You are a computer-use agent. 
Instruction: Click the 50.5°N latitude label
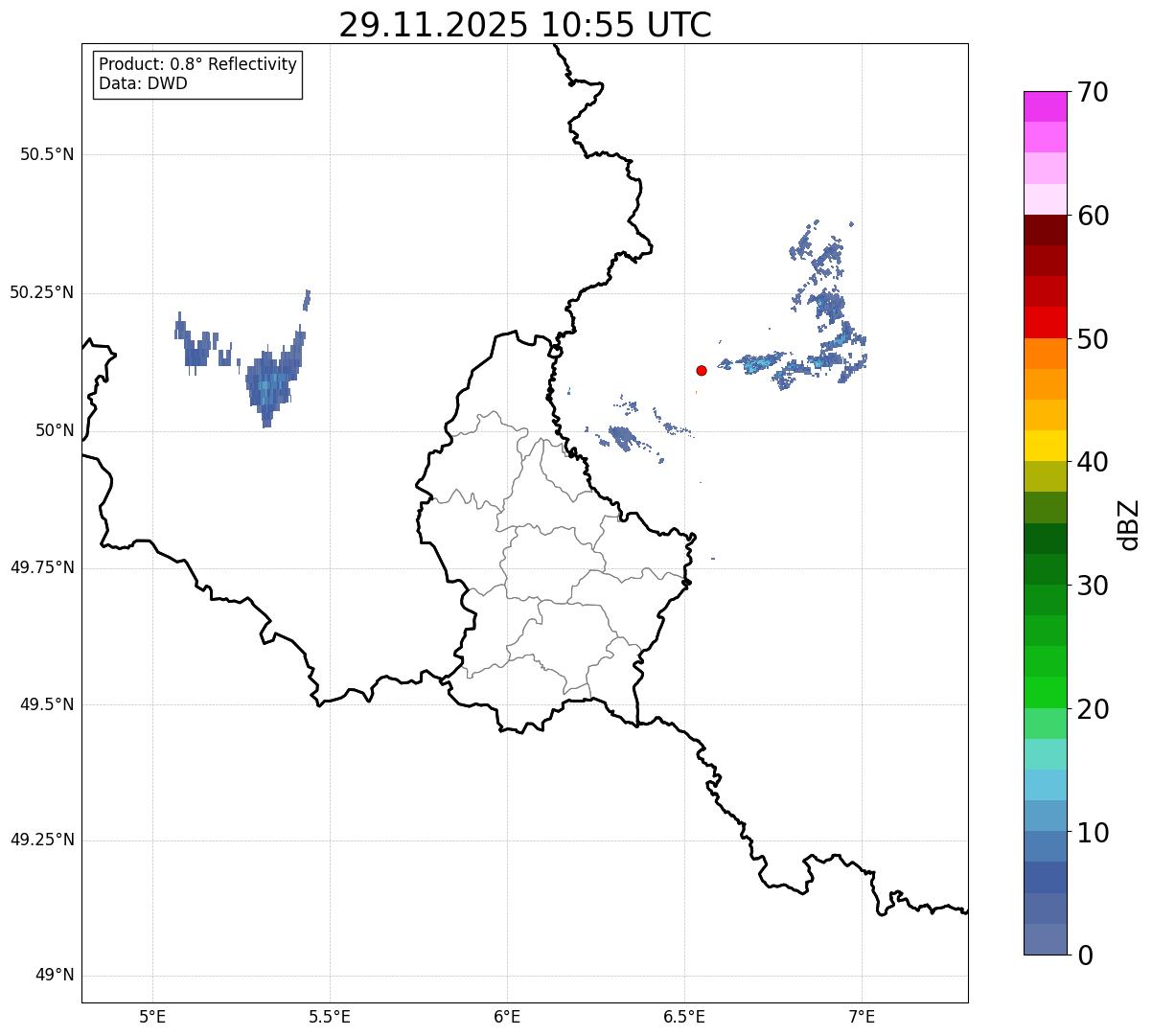47,154
